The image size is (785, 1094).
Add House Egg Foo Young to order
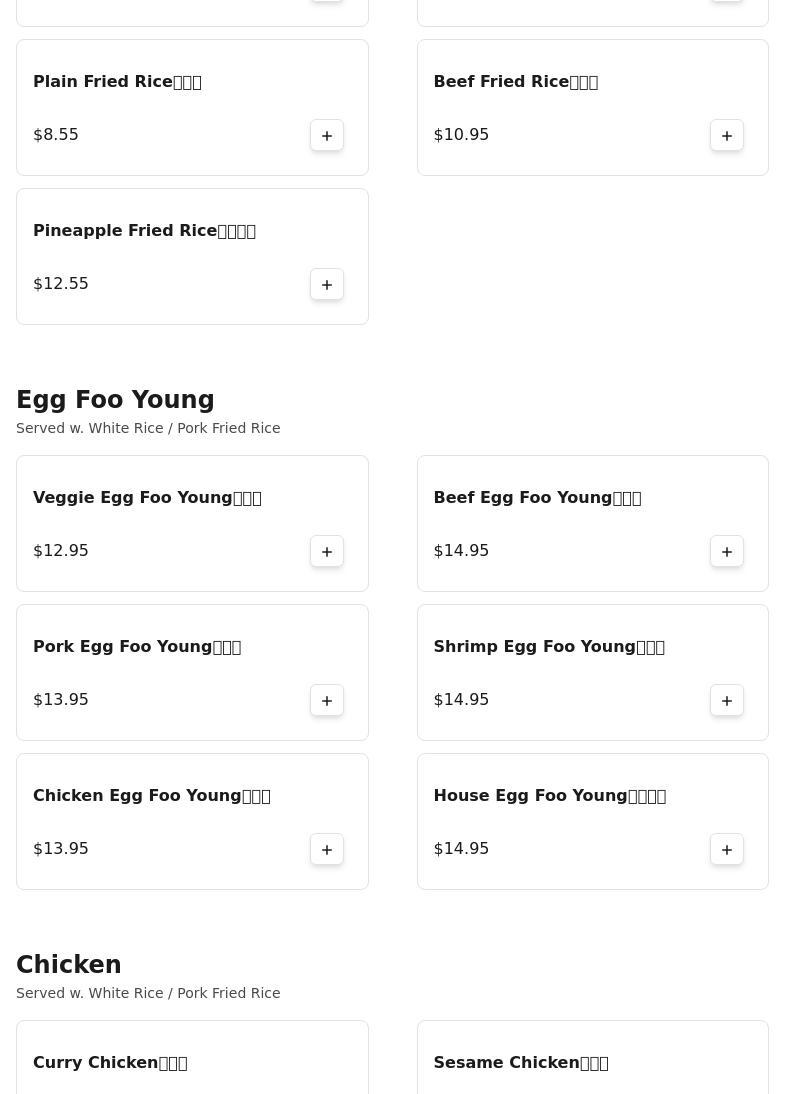[727, 849]
